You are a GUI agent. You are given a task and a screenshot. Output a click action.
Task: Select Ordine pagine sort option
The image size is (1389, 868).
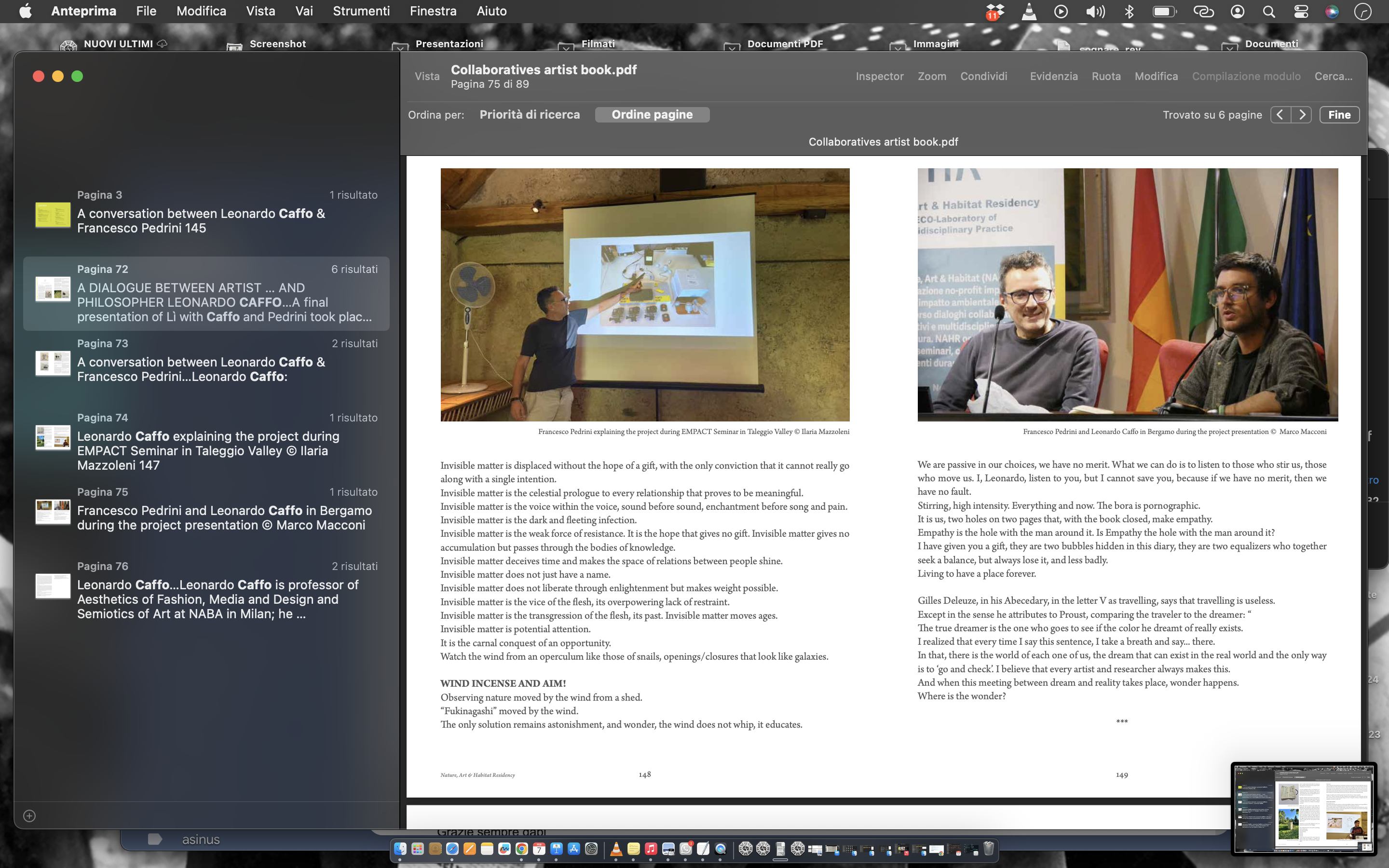[x=652, y=115]
